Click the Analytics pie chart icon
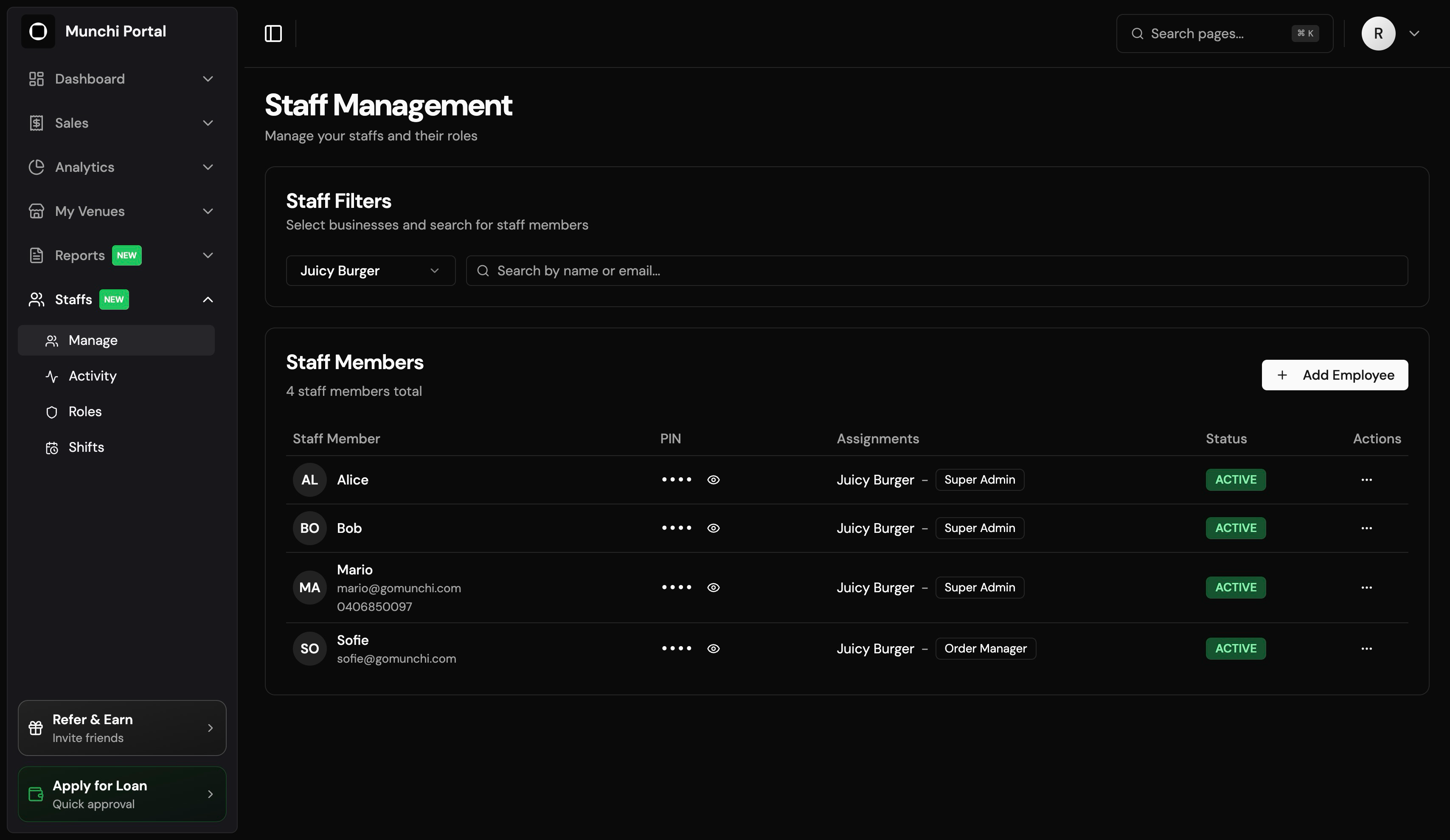Screen dimensions: 1450x840 click(x=36, y=167)
